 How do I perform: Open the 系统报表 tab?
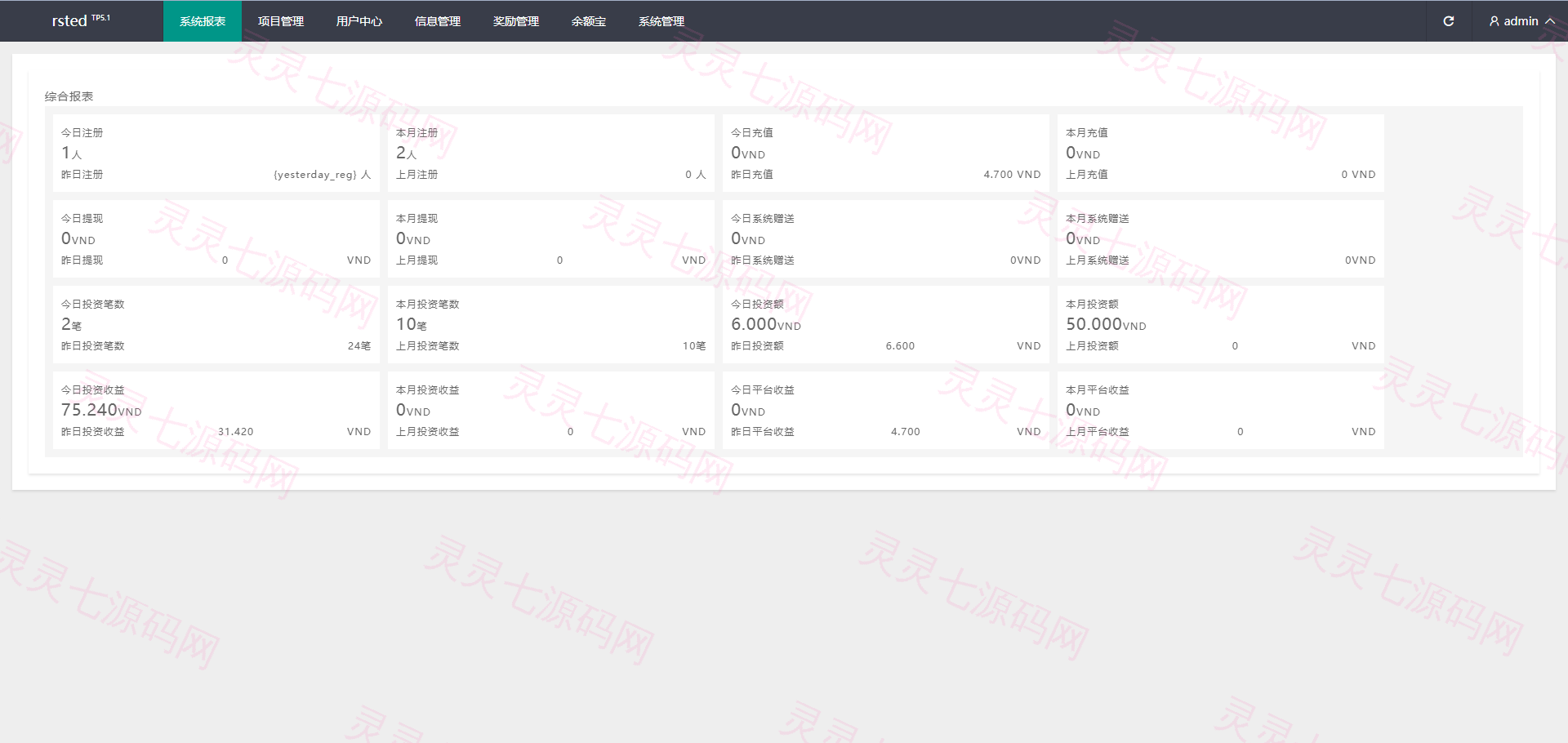203,21
